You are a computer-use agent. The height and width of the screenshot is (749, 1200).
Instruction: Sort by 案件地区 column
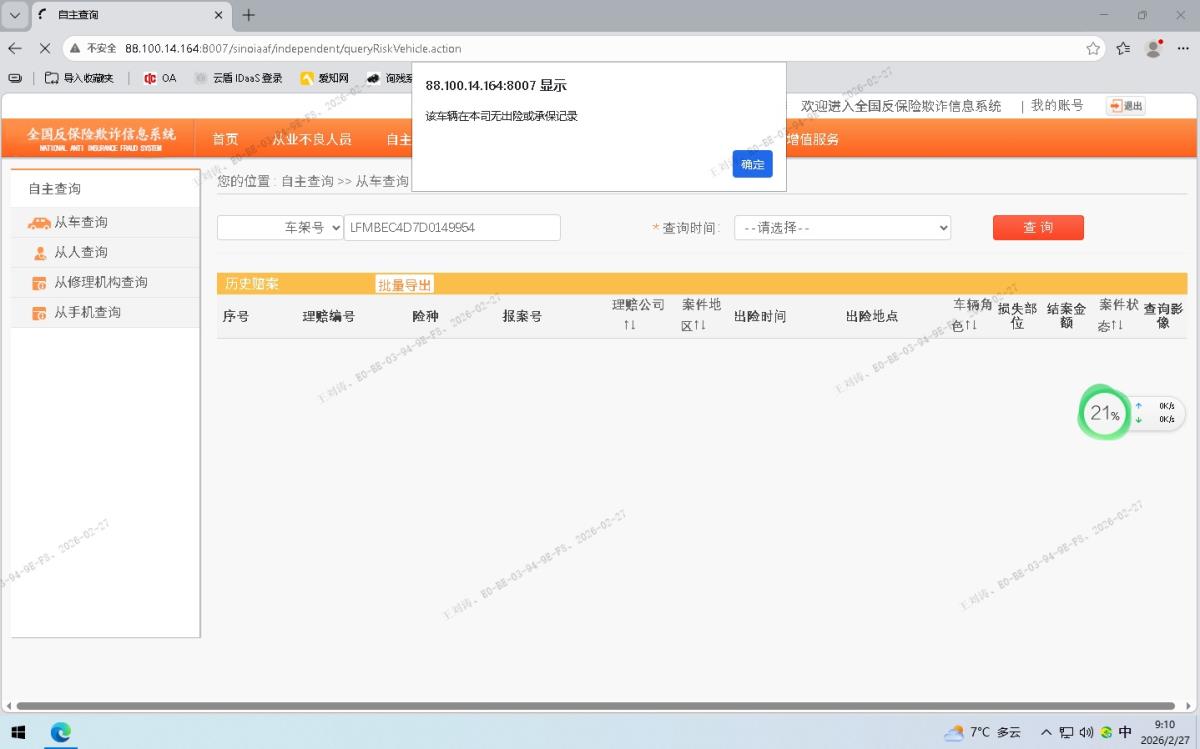(701, 315)
